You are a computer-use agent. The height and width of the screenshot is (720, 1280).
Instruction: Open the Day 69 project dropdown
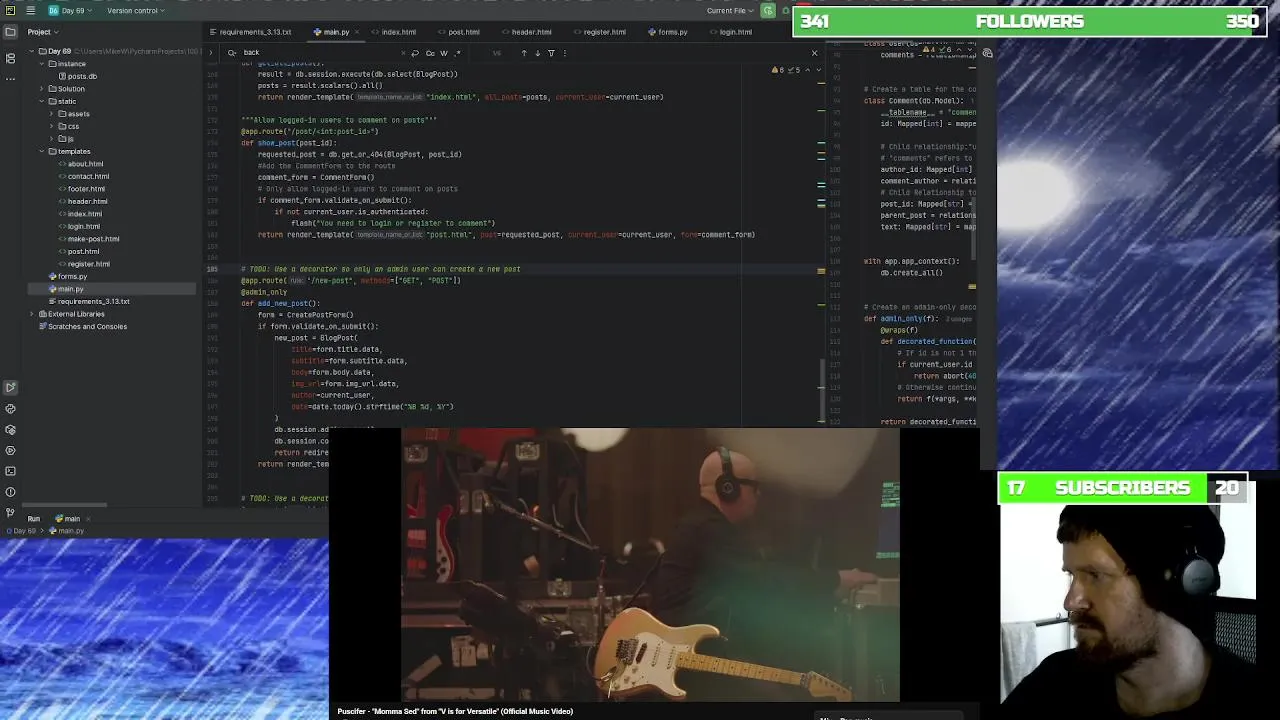point(76,10)
